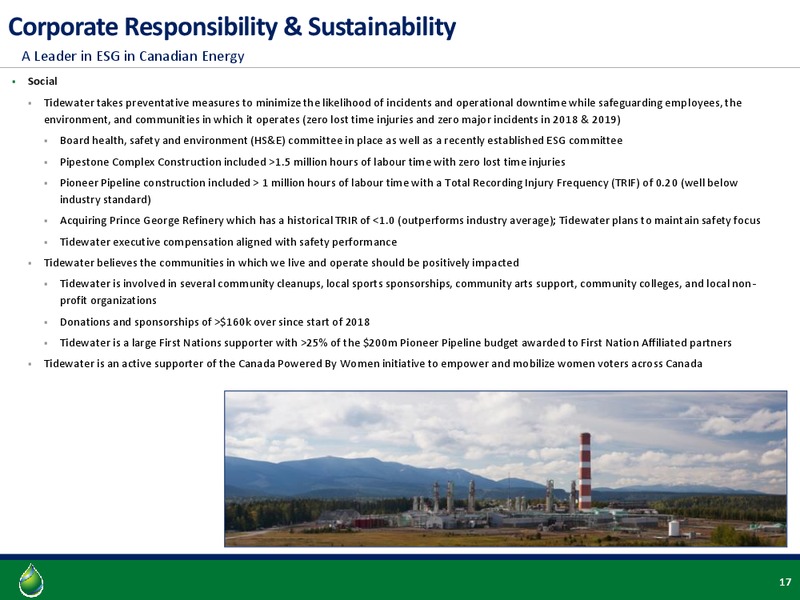The height and width of the screenshot is (600, 800).
Task: Click the Canada Powered By Women bullet
Action: click(373, 364)
